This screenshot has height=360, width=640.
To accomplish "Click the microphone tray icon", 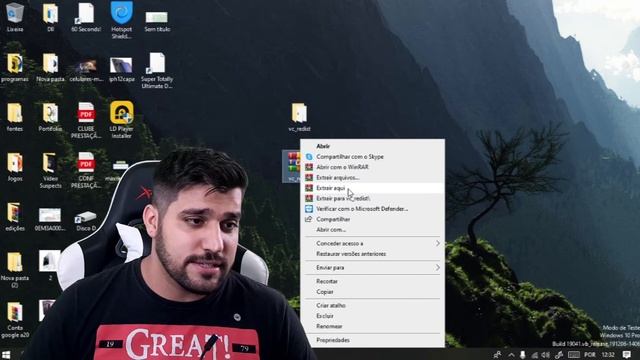I will (523, 355).
